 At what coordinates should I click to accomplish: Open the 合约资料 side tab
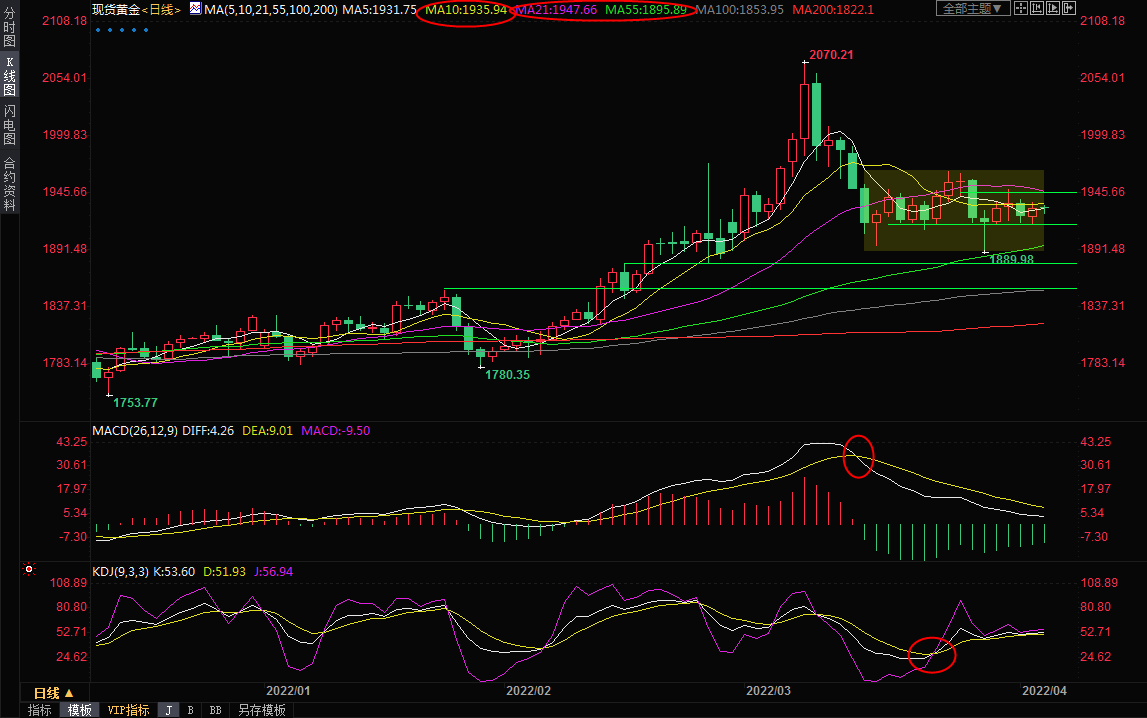(9, 183)
